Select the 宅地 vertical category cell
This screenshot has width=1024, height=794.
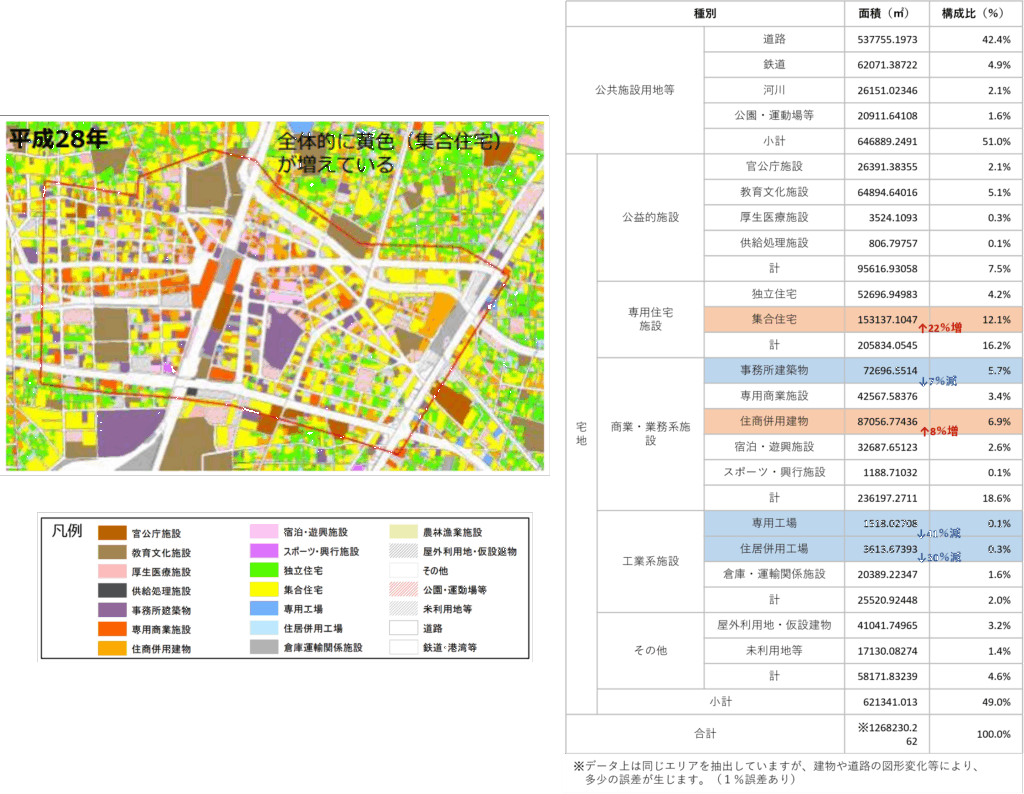click(581, 434)
